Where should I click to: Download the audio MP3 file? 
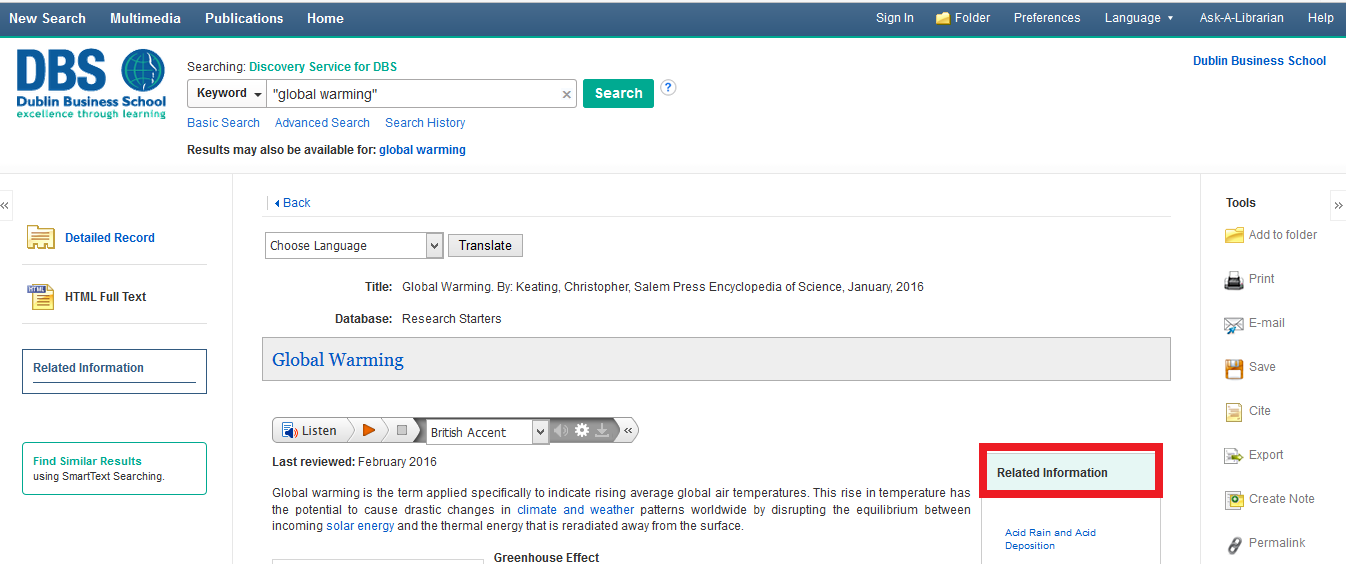602,430
